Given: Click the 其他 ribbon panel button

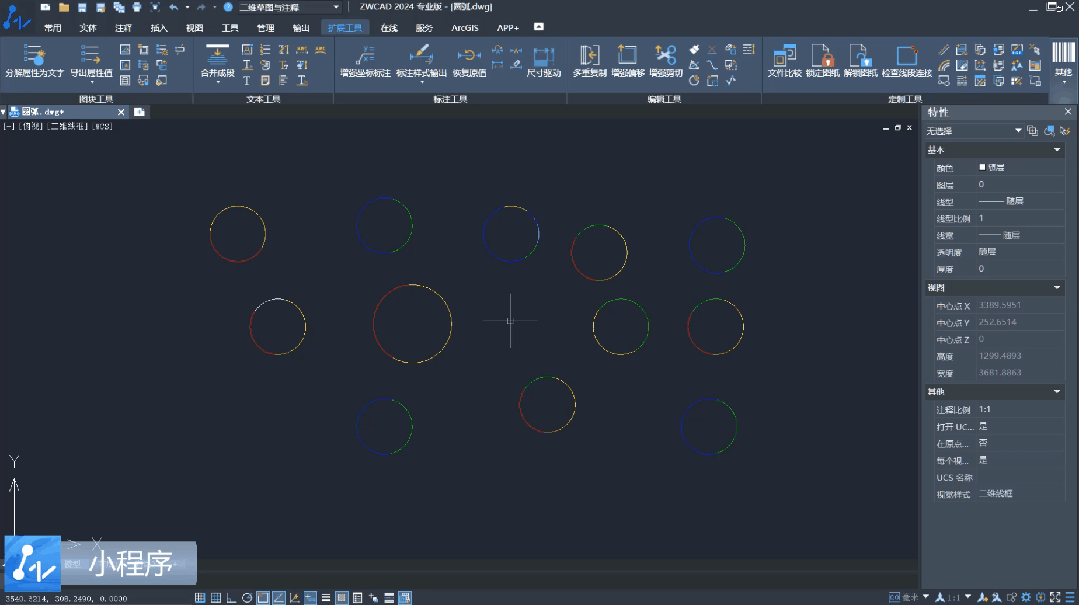Looking at the screenshot, I should [1062, 60].
